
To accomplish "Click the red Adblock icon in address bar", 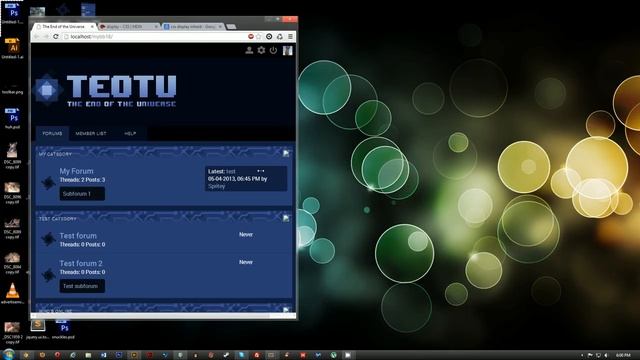I will coord(251,37).
